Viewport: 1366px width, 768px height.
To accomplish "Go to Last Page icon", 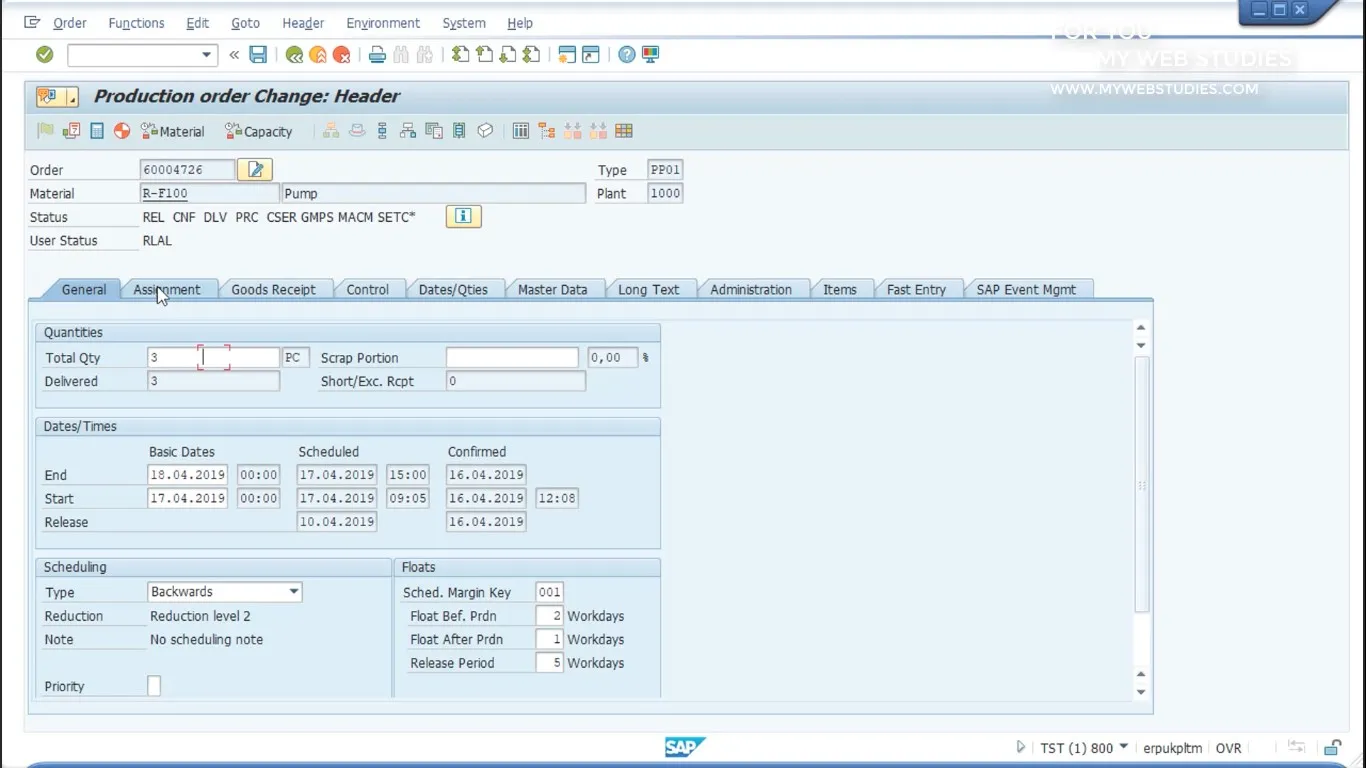I will tap(532, 55).
